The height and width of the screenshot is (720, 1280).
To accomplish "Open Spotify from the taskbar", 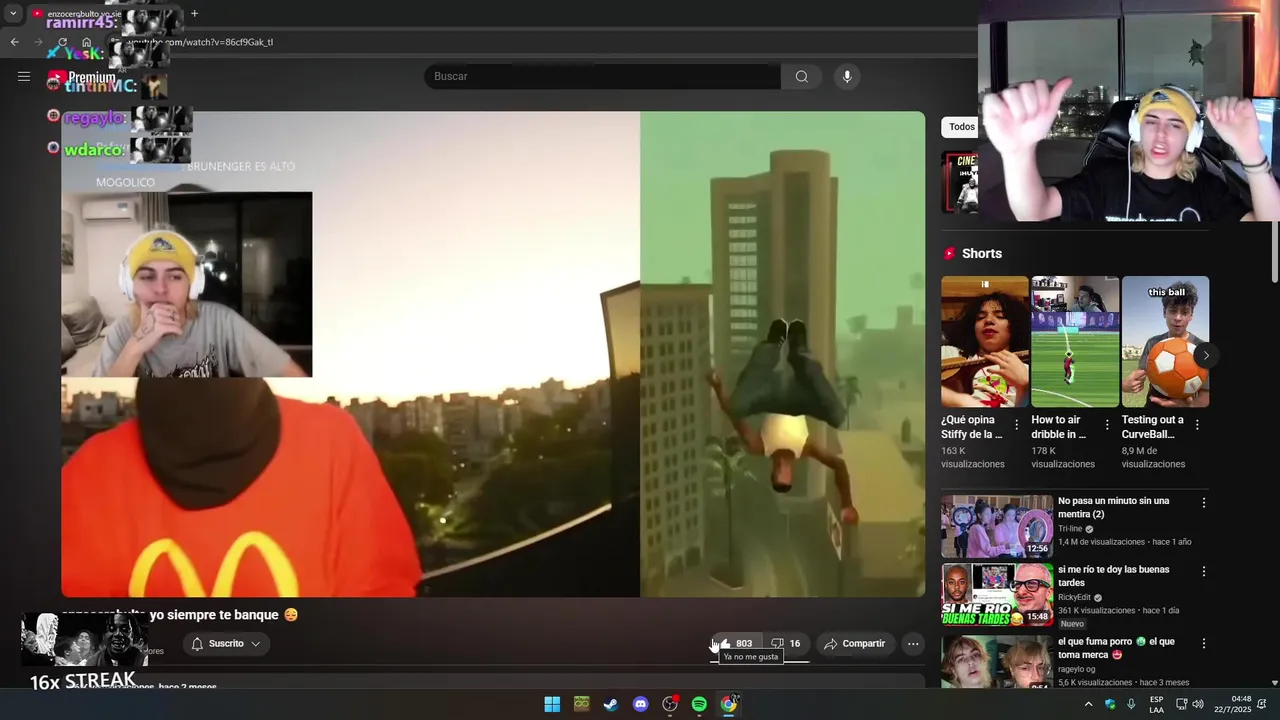I will click(699, 704).
